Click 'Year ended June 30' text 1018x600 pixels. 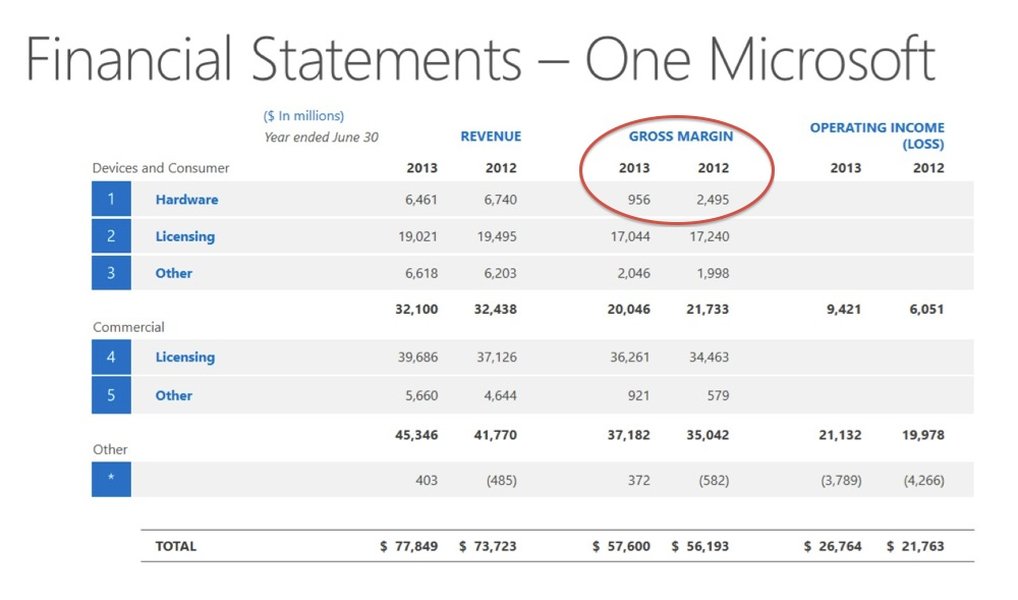click(321, 137)
